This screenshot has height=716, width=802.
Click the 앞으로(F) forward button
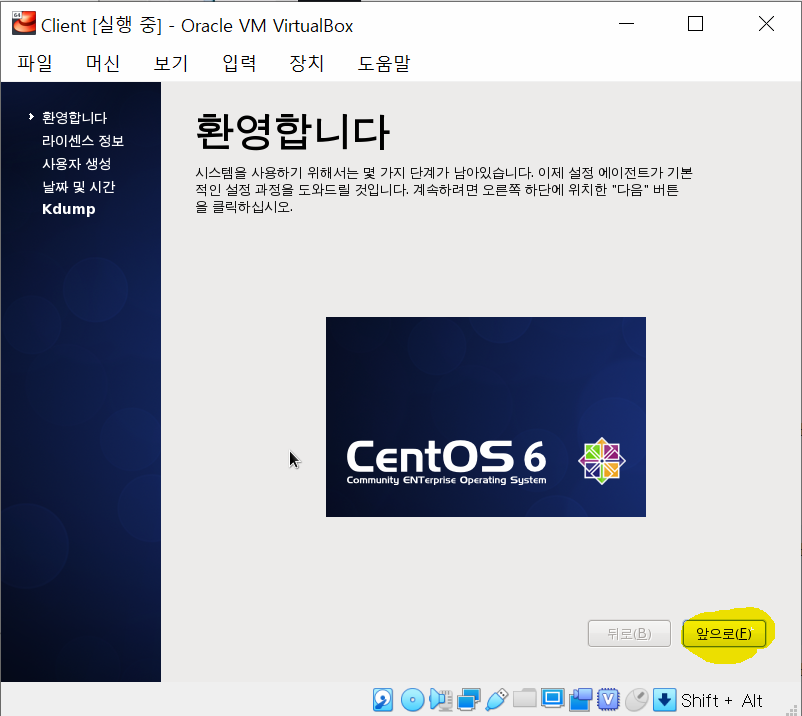pyautogui.click(x=724, y=634)
